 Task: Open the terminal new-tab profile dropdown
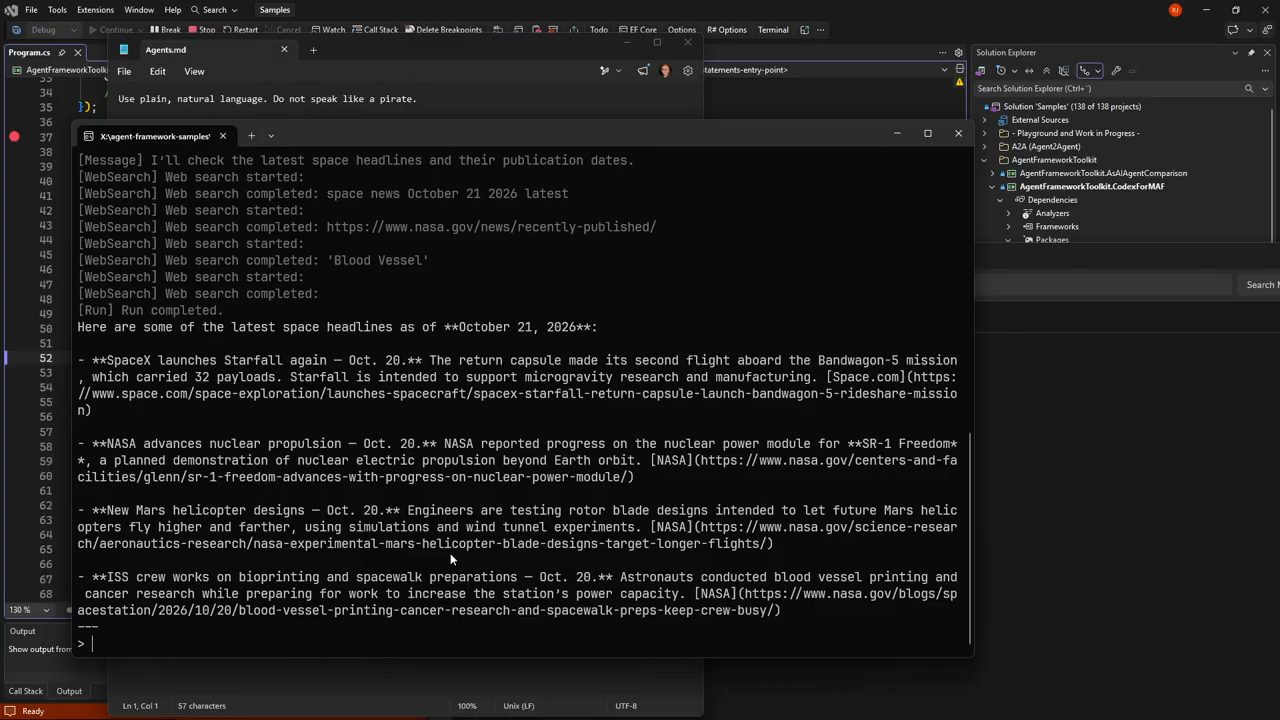coord(270,136)
